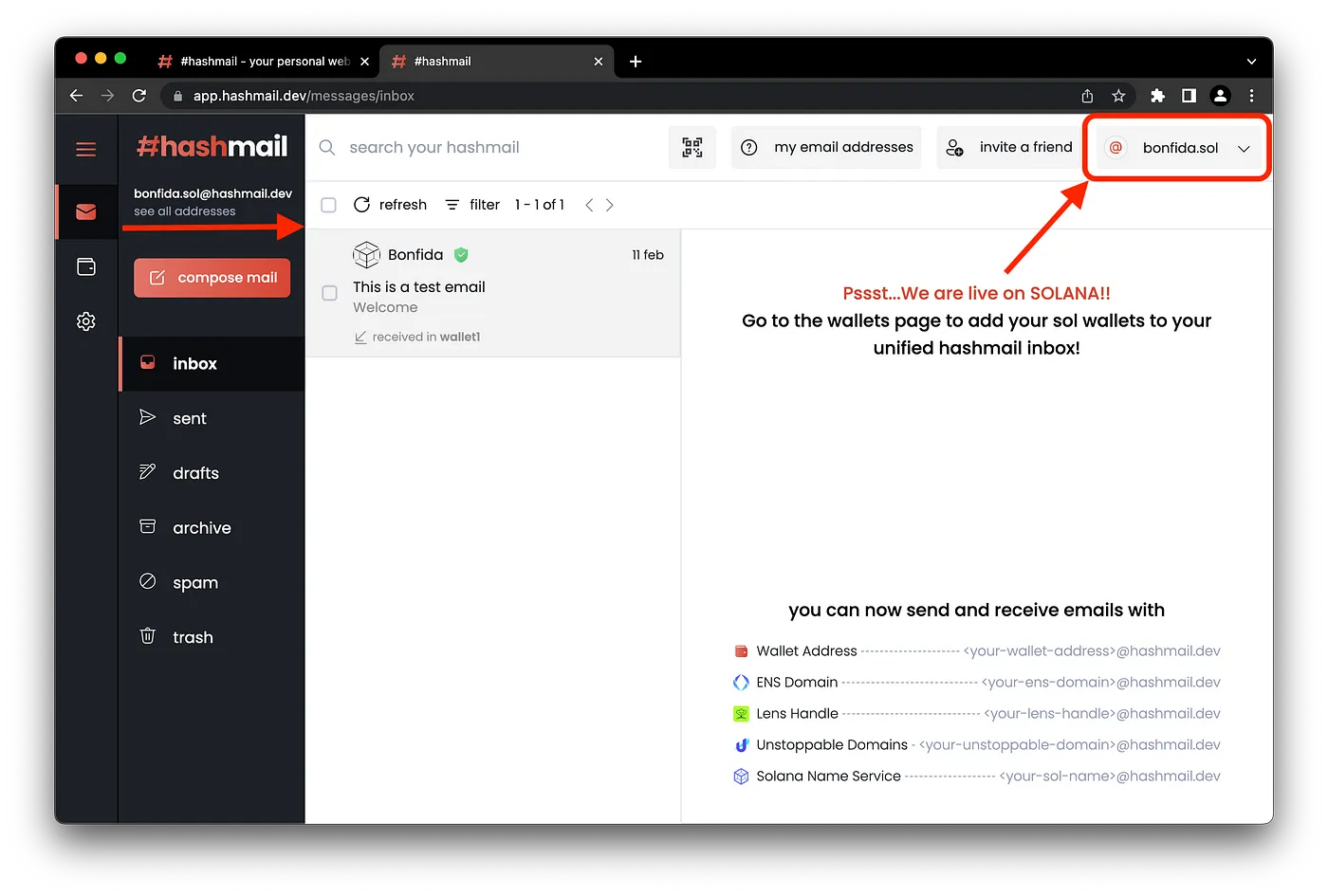1328x896 pixels.
Task: Click the '11 feb' date on message
Action: 648,255
